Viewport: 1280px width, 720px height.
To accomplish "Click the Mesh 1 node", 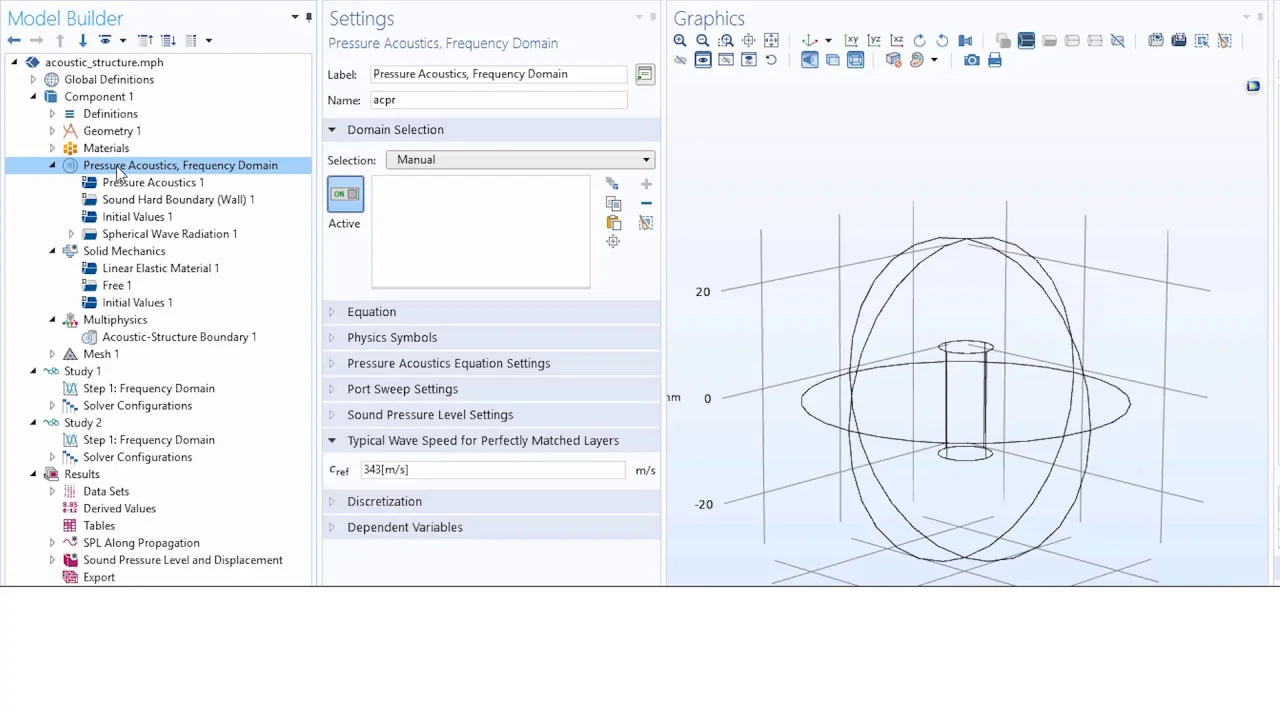I will pyautogui.click(x=100, y=354).
